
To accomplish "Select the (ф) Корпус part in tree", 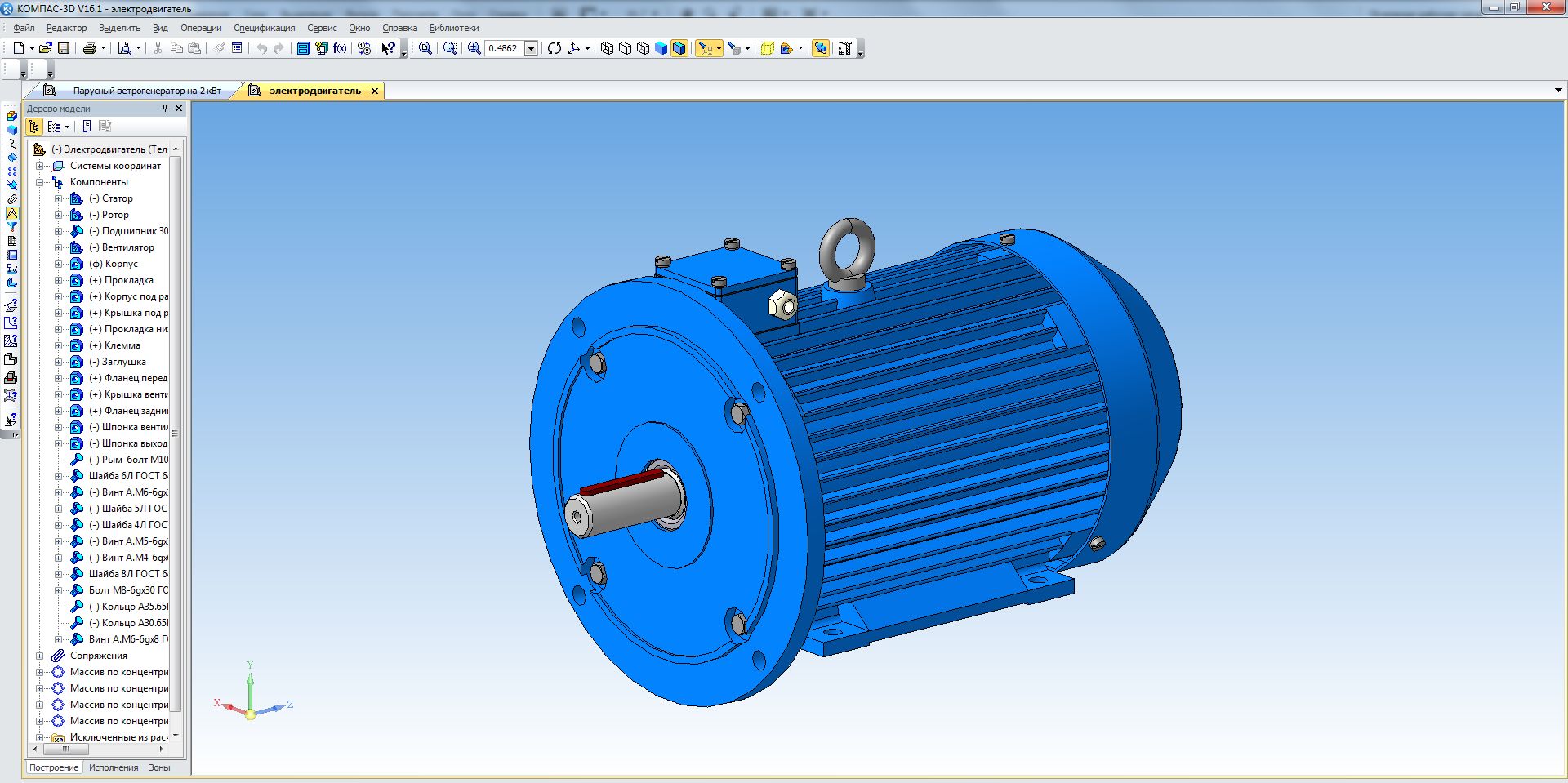I will point(114,264).
